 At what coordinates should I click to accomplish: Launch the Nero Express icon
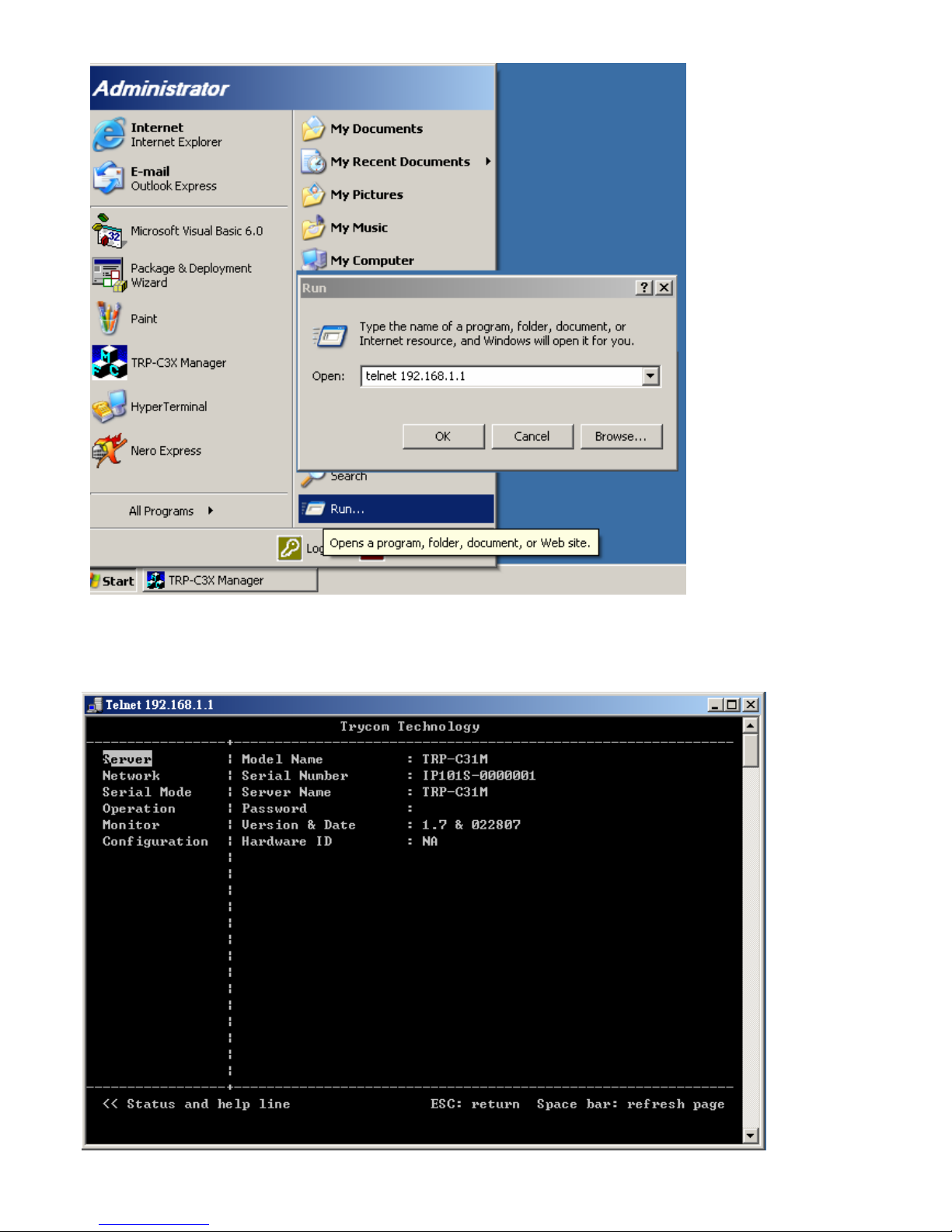[109, 451]
